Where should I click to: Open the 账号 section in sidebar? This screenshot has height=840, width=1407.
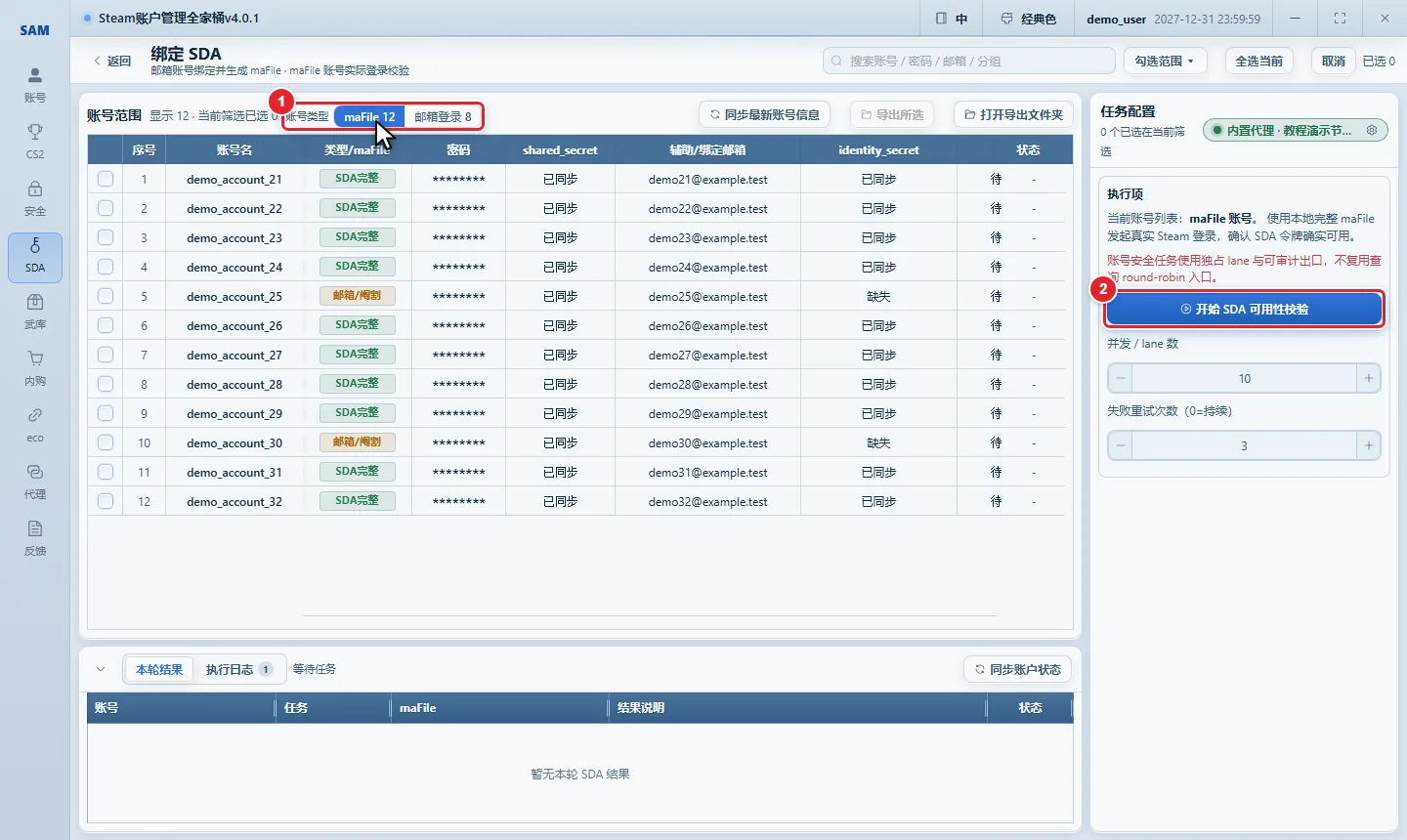pyautogui.click(x=35, y=85)
